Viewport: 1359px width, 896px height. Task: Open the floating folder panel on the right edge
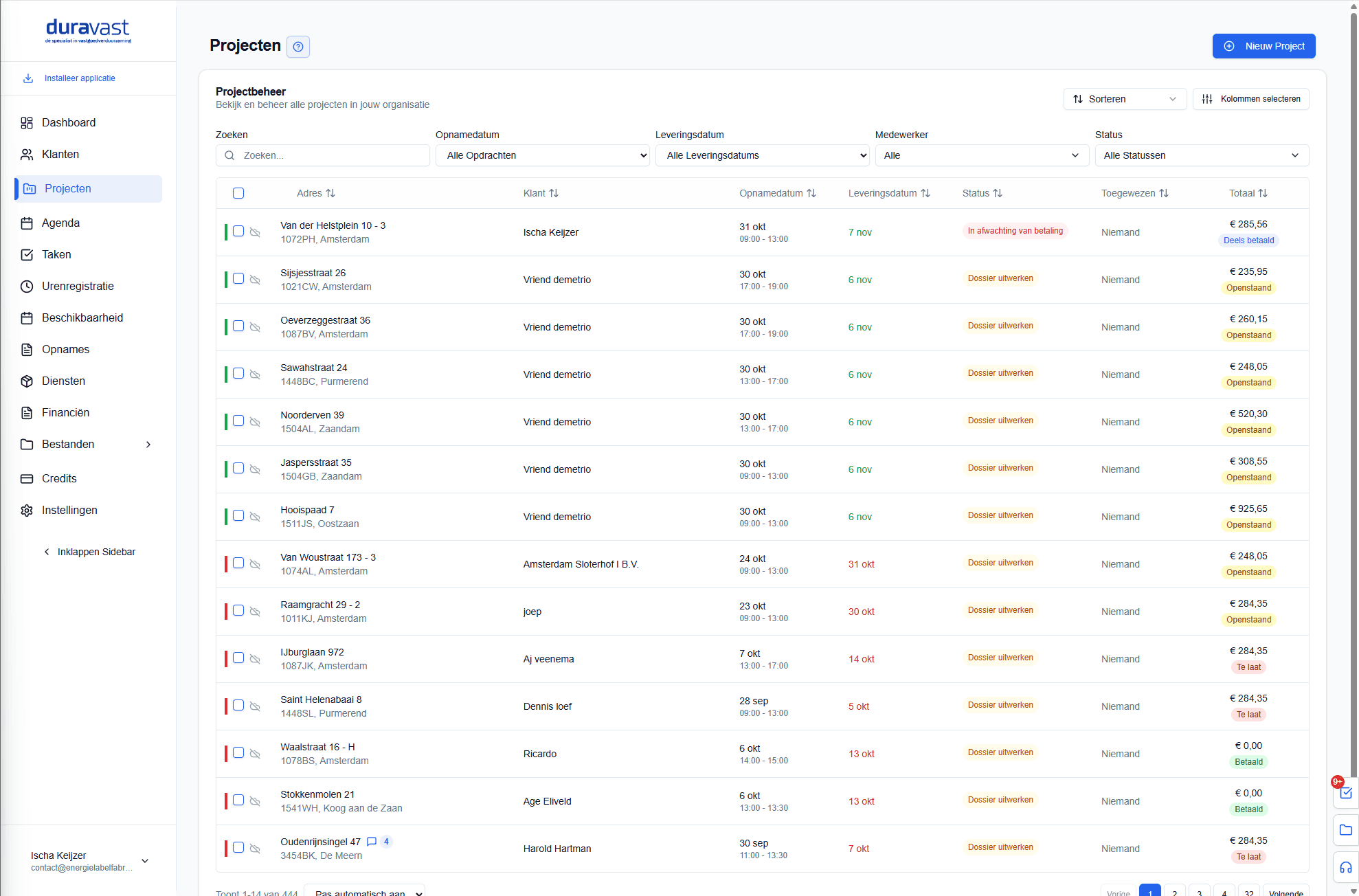click(1345, 831)
